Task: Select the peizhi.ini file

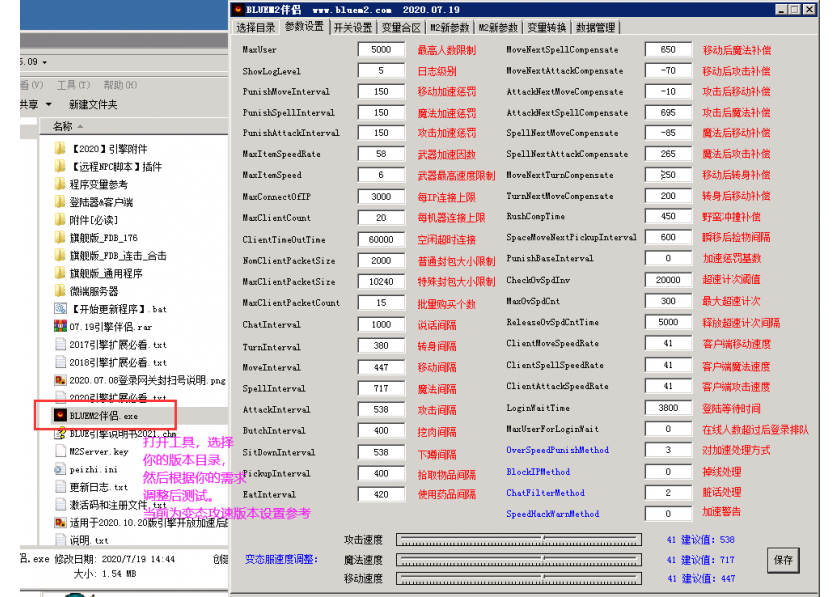Action: tap(93, 469)
